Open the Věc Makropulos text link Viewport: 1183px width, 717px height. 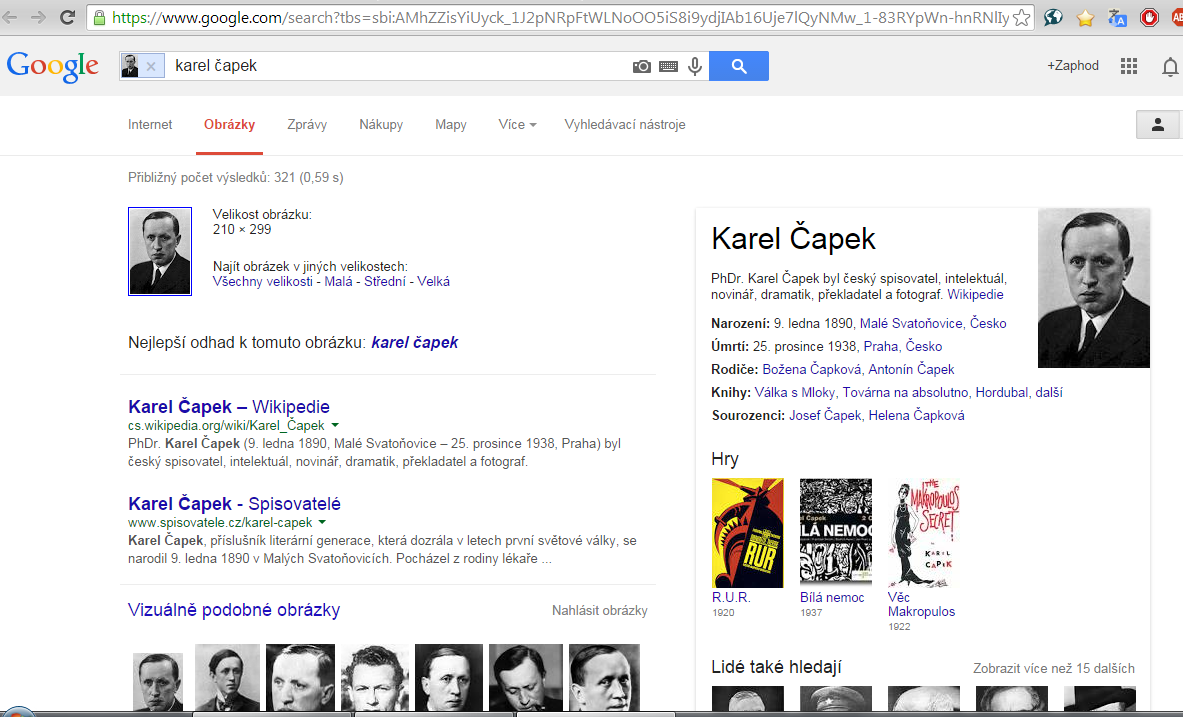(921, 605)
